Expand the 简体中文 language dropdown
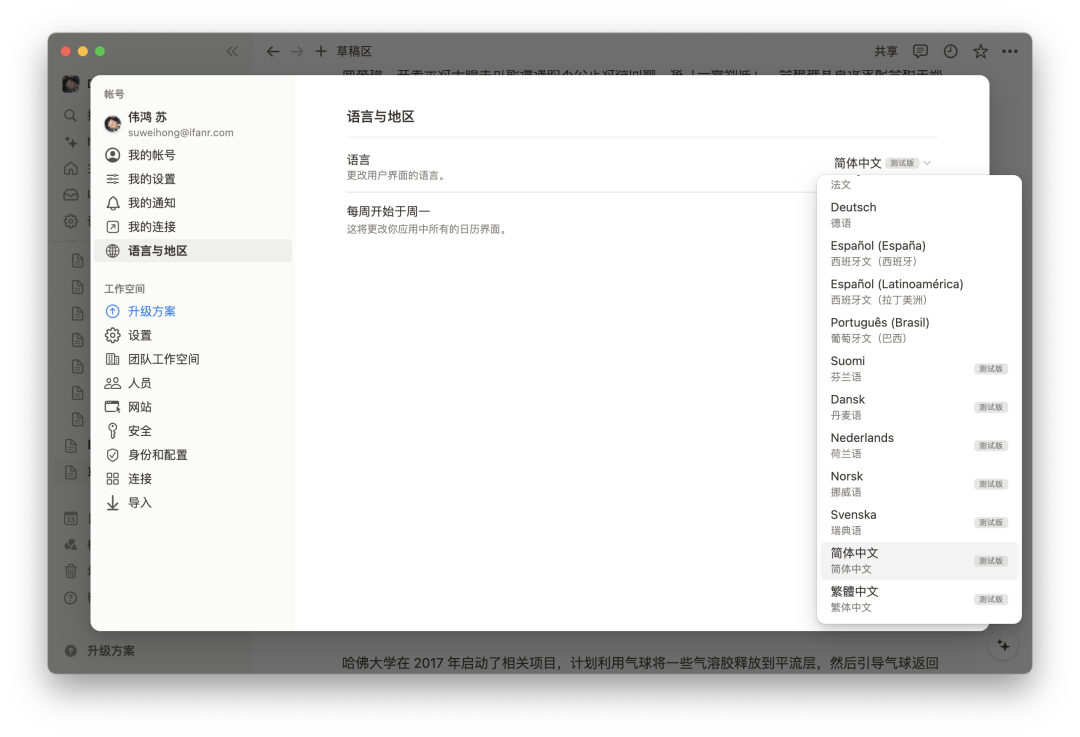Image resolution: width=1080 pixels, height=737 pixels. tap(882, 163)
